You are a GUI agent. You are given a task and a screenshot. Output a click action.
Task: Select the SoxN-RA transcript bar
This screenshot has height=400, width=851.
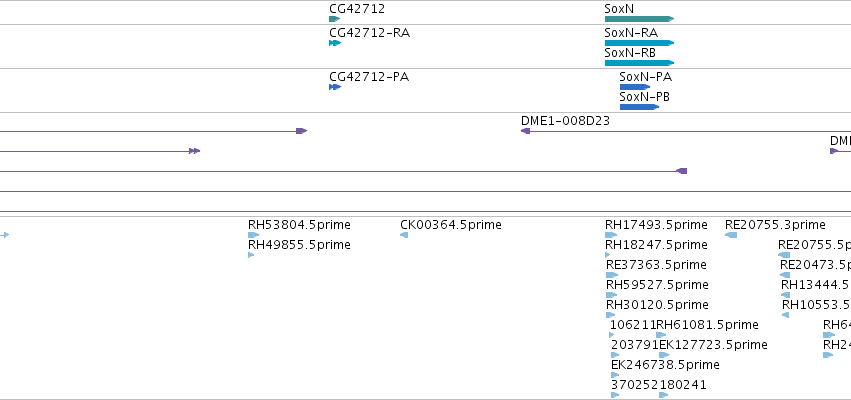click(639, 43)
